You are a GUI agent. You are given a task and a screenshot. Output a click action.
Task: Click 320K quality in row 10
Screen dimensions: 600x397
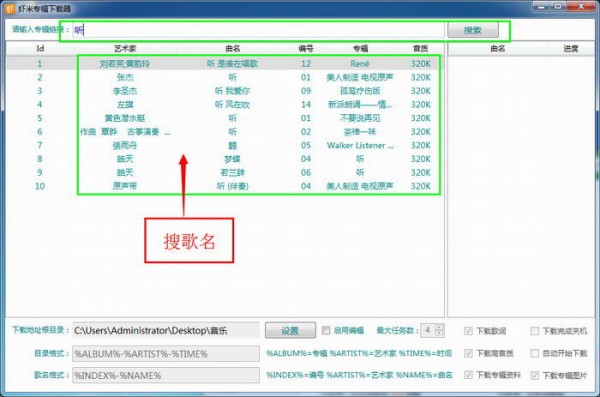[421, 186]
